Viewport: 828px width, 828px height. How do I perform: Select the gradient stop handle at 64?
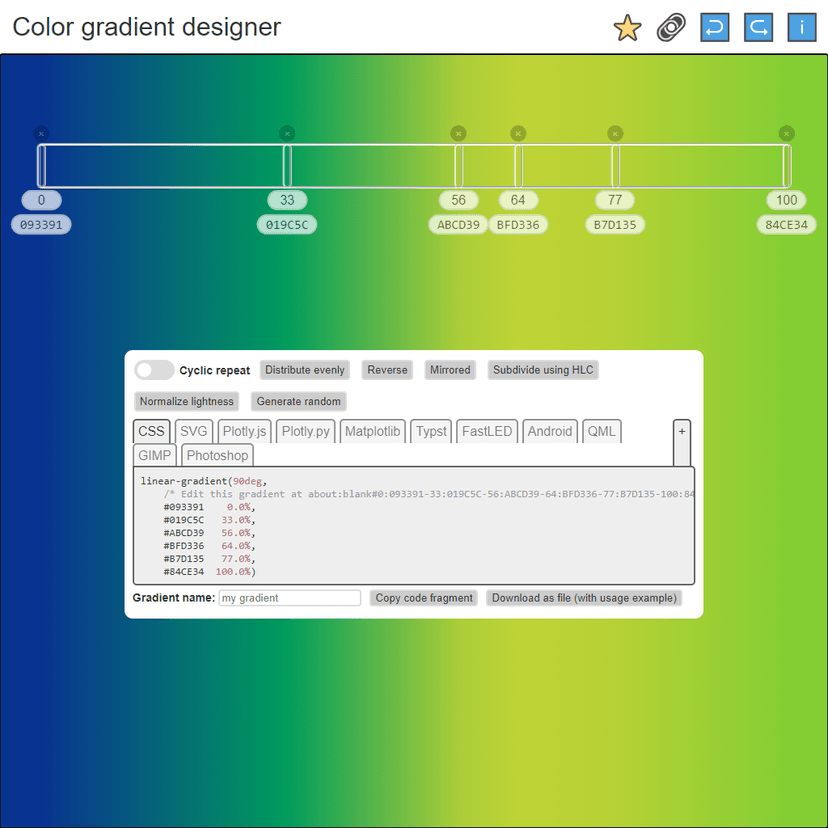(518, 165)
